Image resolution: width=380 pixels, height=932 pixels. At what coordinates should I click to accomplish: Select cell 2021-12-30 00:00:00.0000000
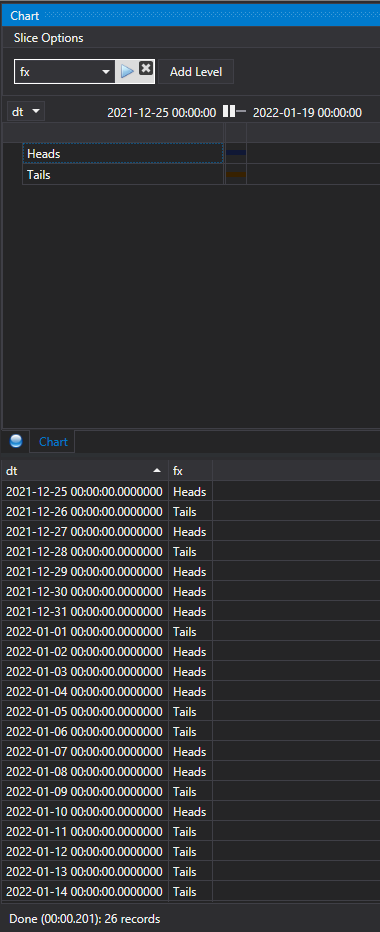(84, 591)
